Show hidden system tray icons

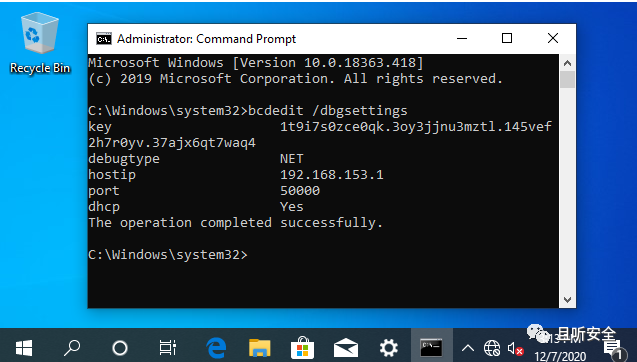468,348
